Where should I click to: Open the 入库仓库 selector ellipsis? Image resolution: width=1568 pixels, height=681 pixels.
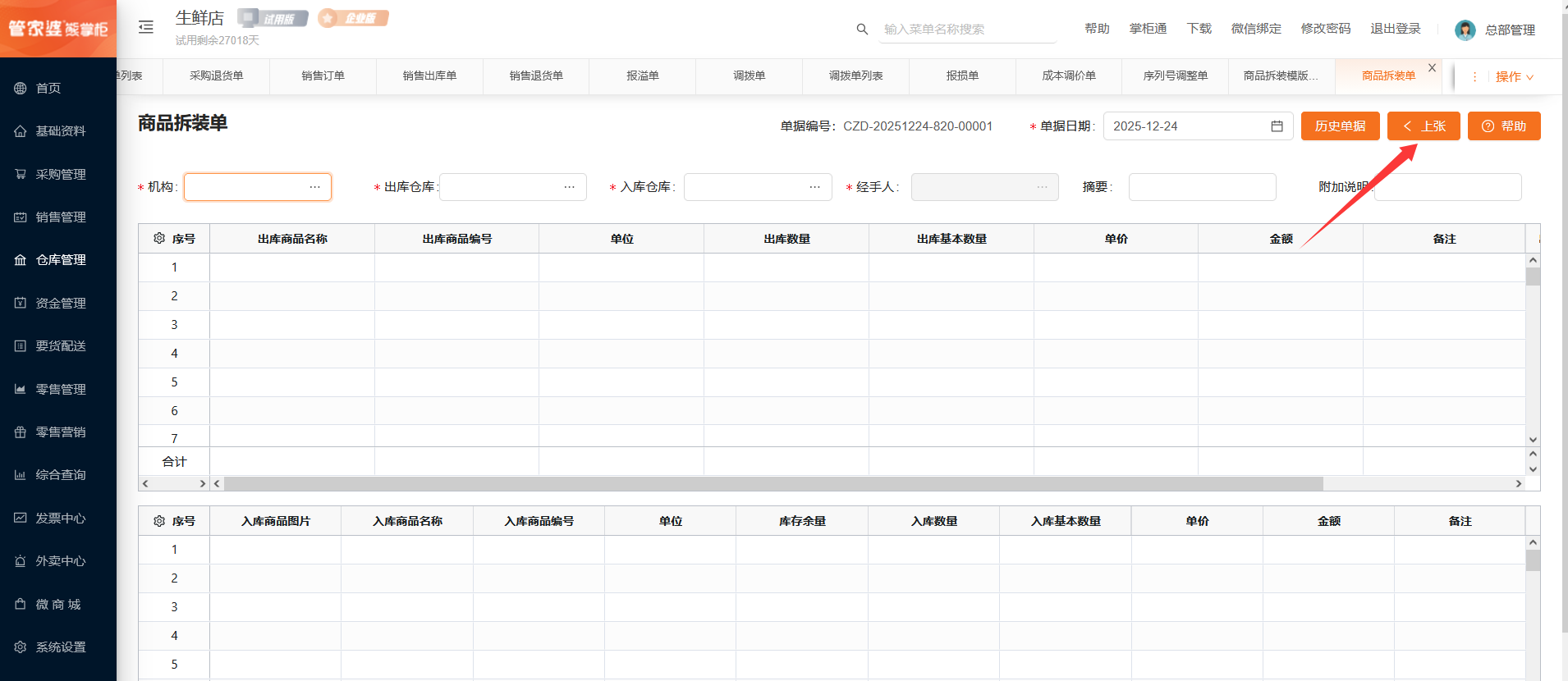pyautogui.click(x=814, y=187)
